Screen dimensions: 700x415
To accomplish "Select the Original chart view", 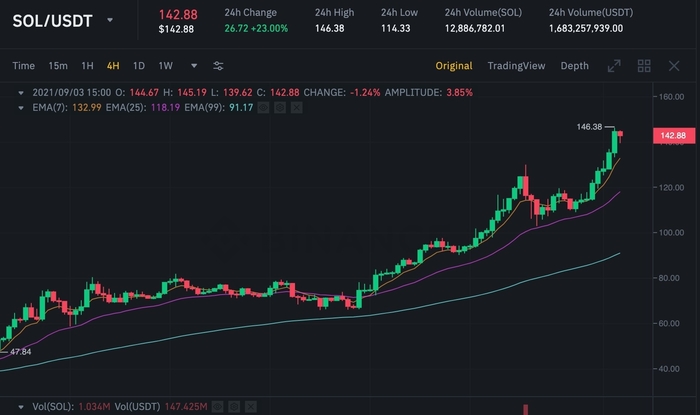I will [454, 66].
